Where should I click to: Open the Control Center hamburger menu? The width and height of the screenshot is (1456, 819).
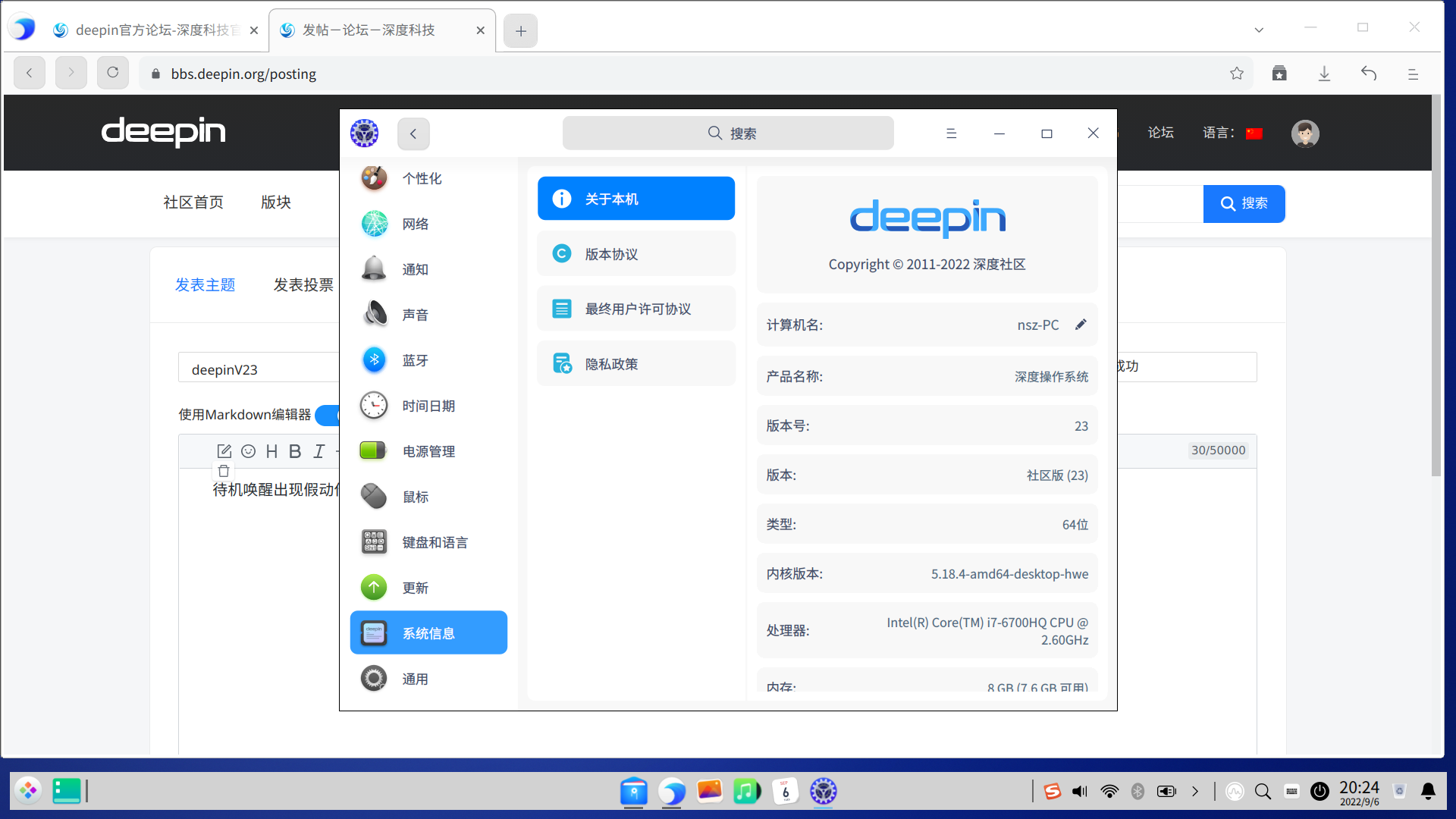pyautogui.click(x=951, y=133)
